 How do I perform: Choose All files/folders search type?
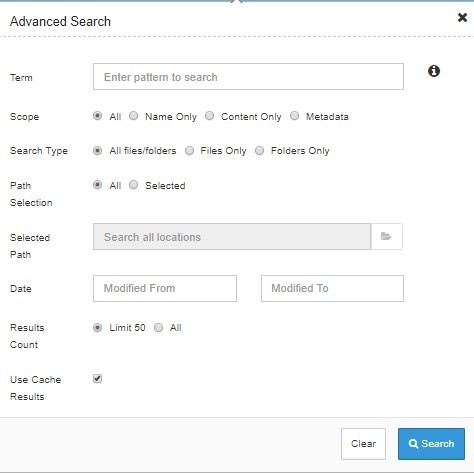(x=97, y=151)
